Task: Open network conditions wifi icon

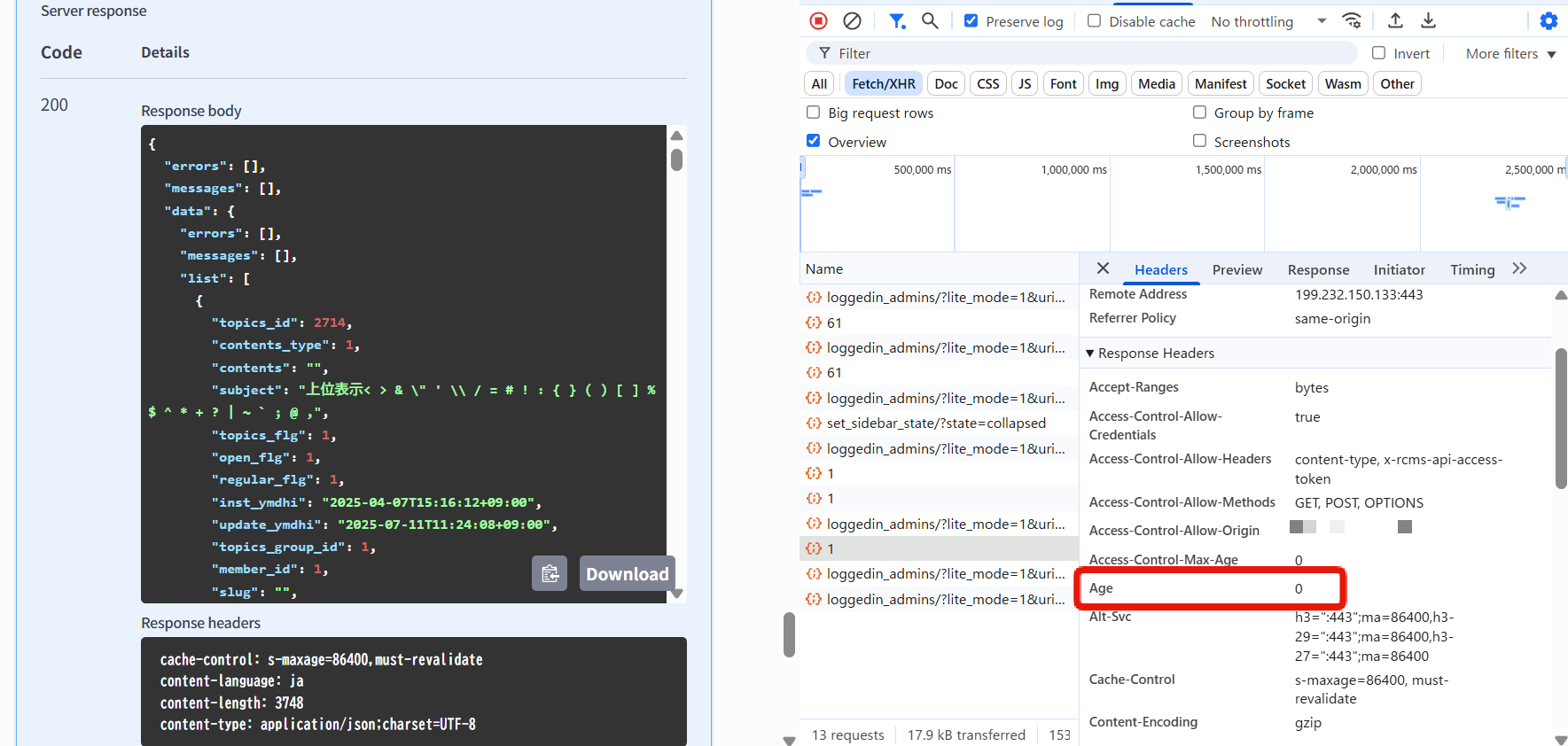Action: tap(1352, 20)
